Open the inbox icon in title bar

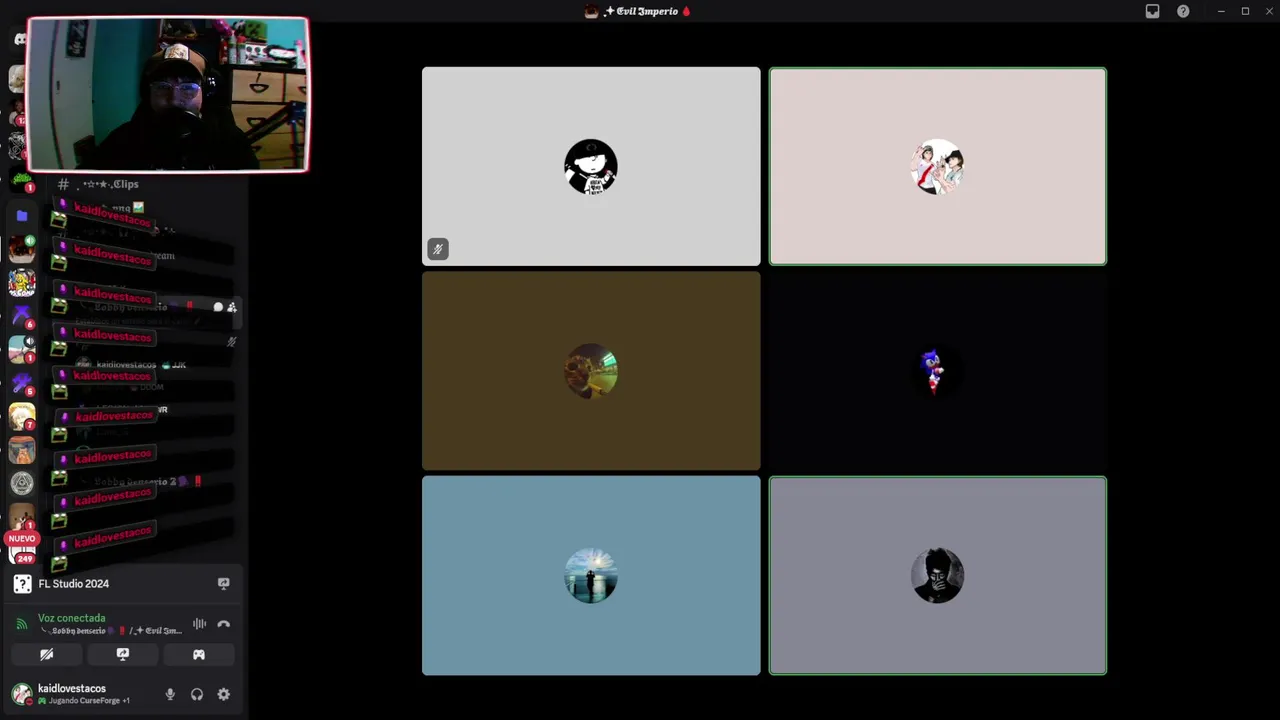[x=1152, y=11]
